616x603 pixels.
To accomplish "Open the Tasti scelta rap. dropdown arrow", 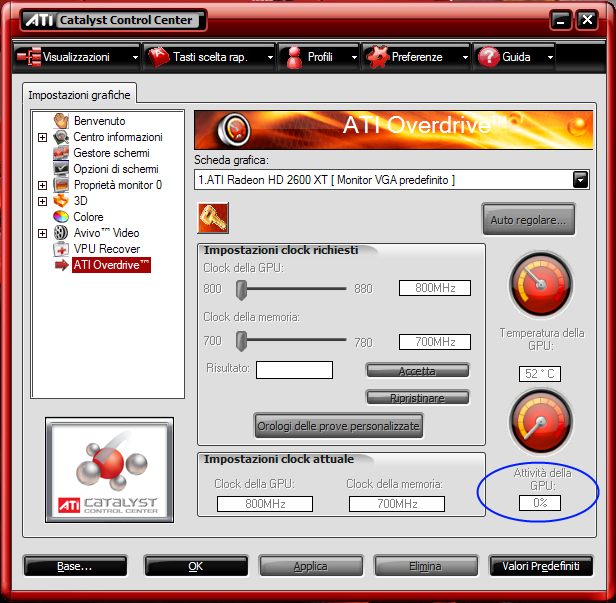I will [x=270, y=57].
